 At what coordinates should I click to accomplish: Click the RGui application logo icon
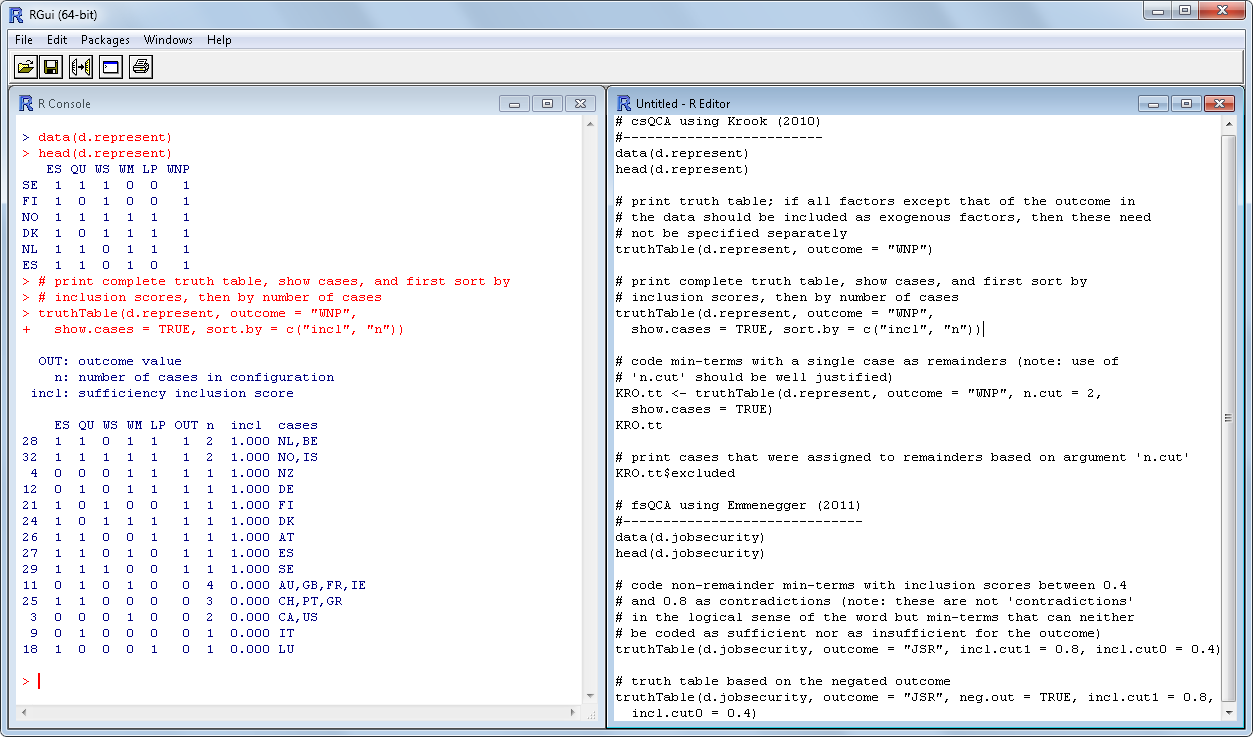[x=16, y=14]
